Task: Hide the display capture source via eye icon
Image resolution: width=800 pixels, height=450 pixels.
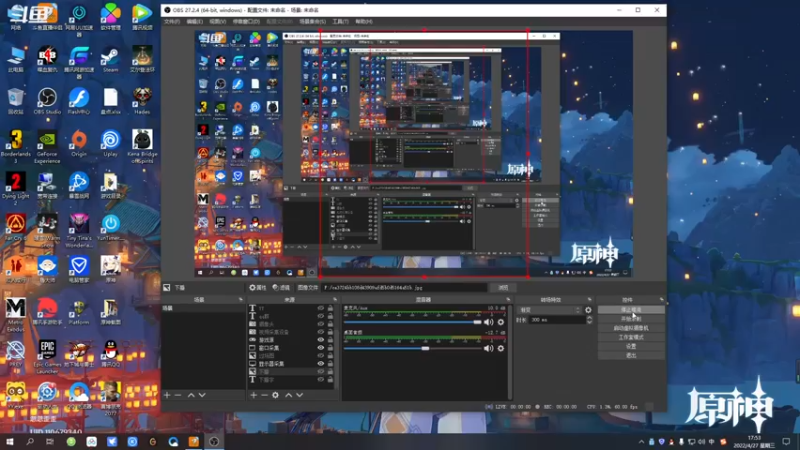Action: click(320, 363)
